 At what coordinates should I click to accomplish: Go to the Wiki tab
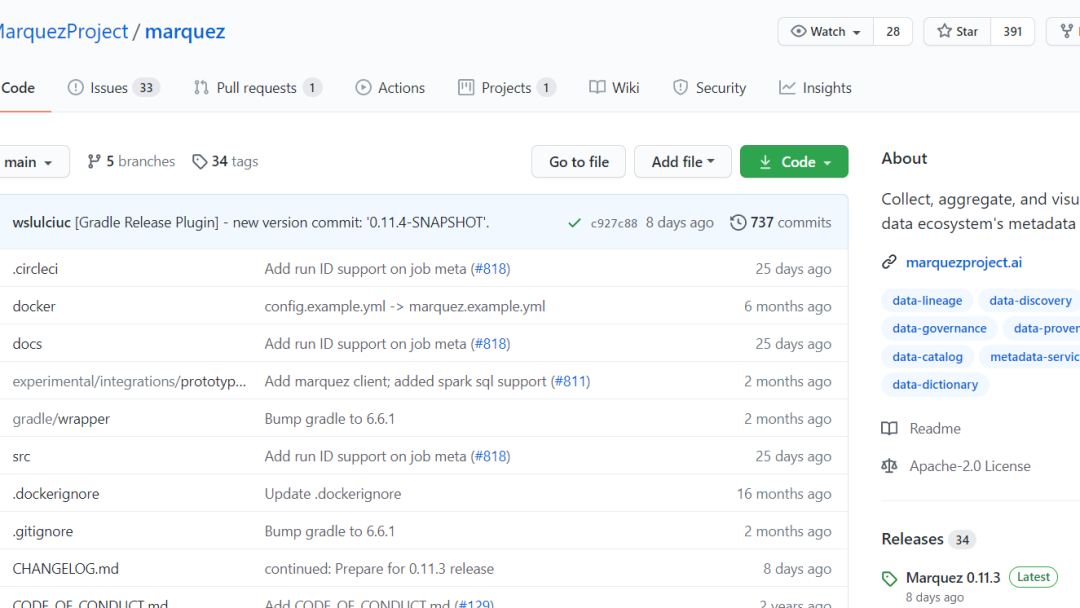[x=614, y=88]
